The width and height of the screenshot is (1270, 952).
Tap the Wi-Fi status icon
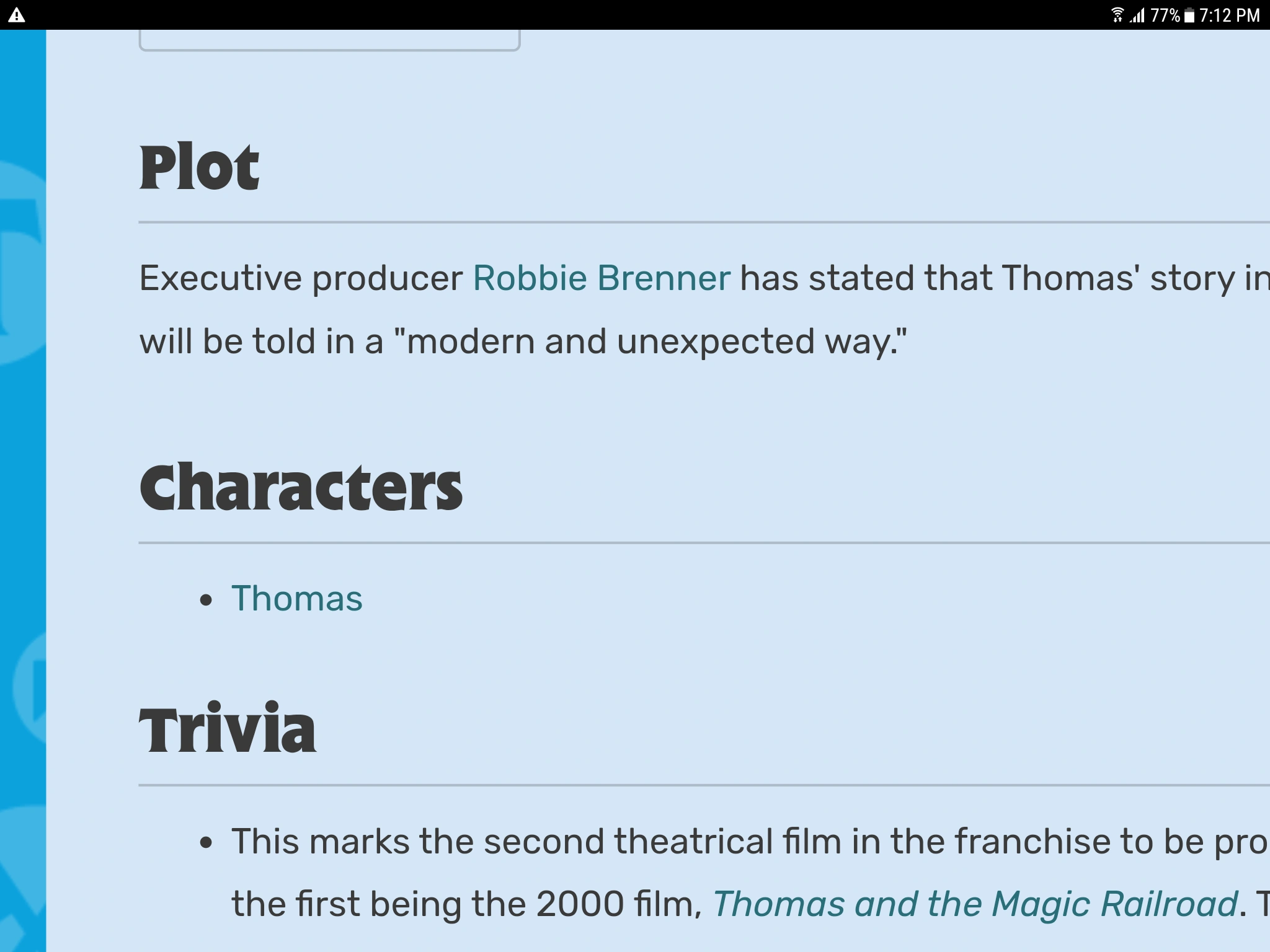1117,15
